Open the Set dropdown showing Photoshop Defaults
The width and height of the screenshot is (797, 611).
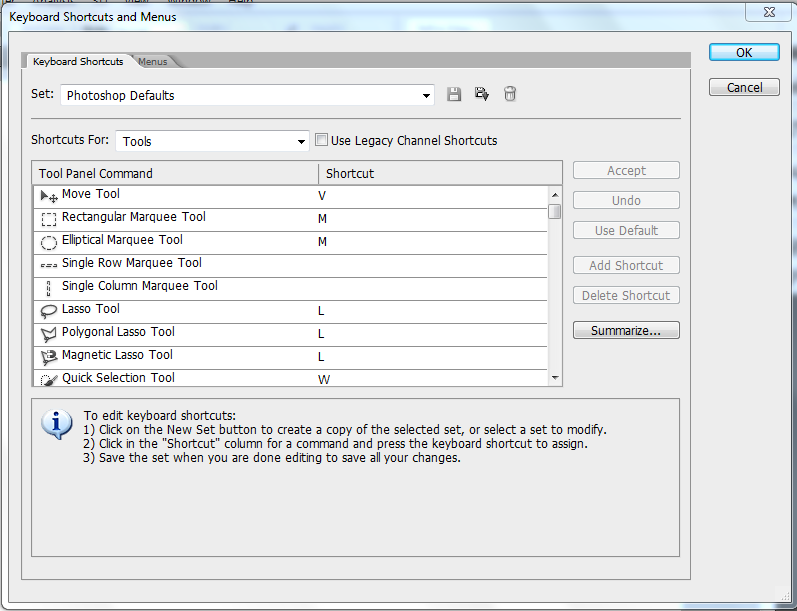pos(247,95)
